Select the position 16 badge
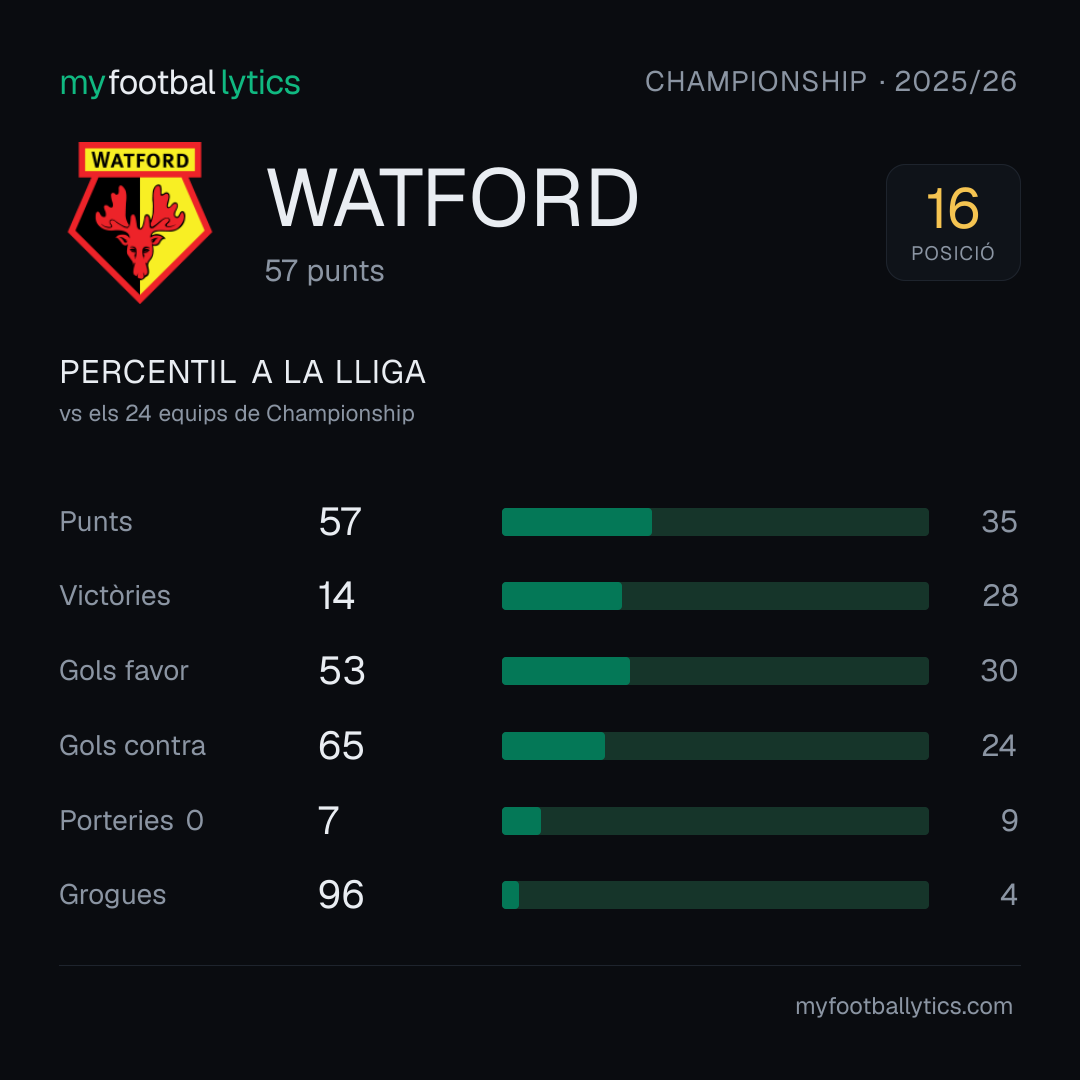The width and height of the screenshot is (1080, 1080). 953,222
